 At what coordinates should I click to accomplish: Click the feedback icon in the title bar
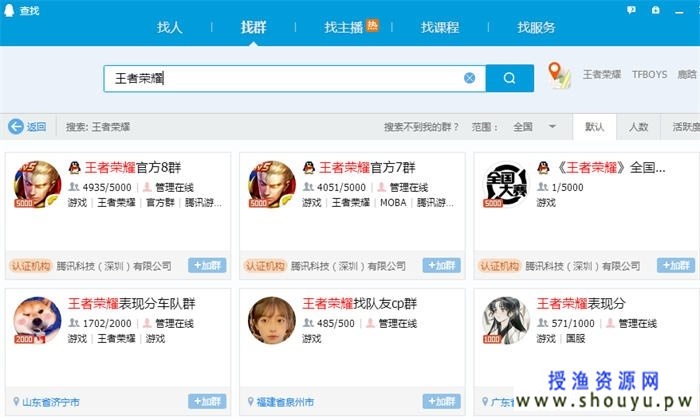[630, 9]
